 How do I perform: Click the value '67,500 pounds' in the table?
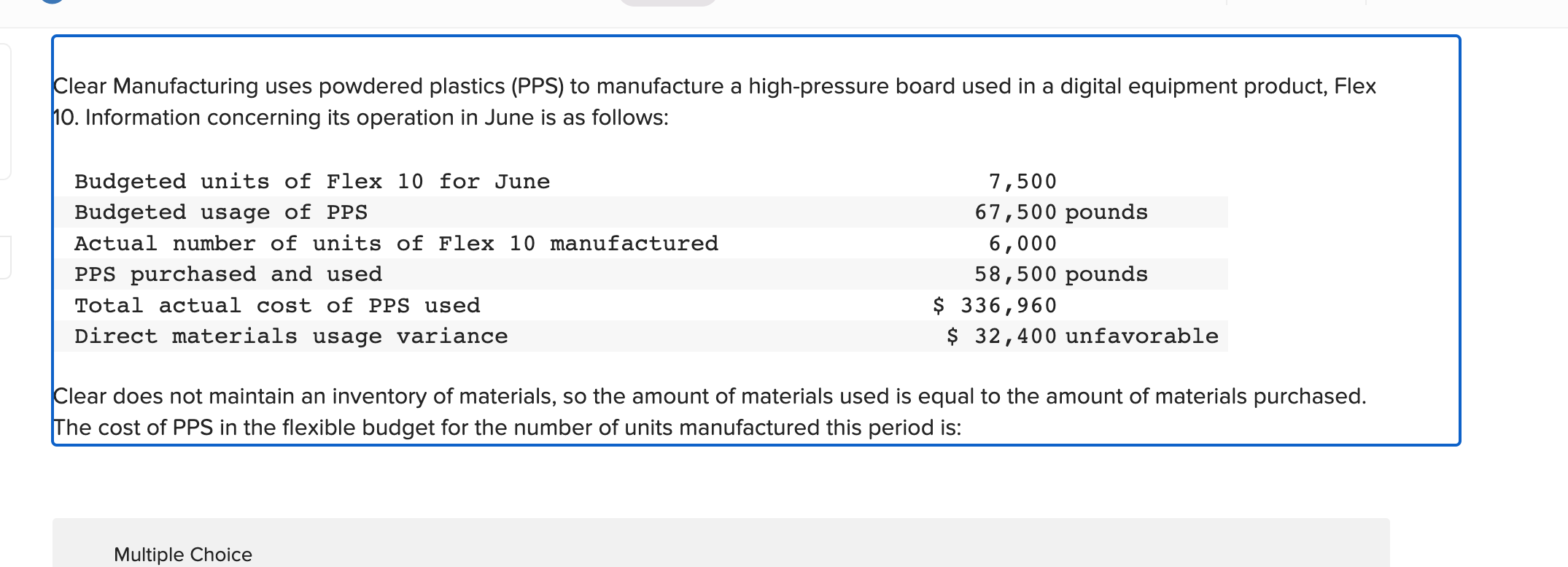click(x=1061, y=212)
